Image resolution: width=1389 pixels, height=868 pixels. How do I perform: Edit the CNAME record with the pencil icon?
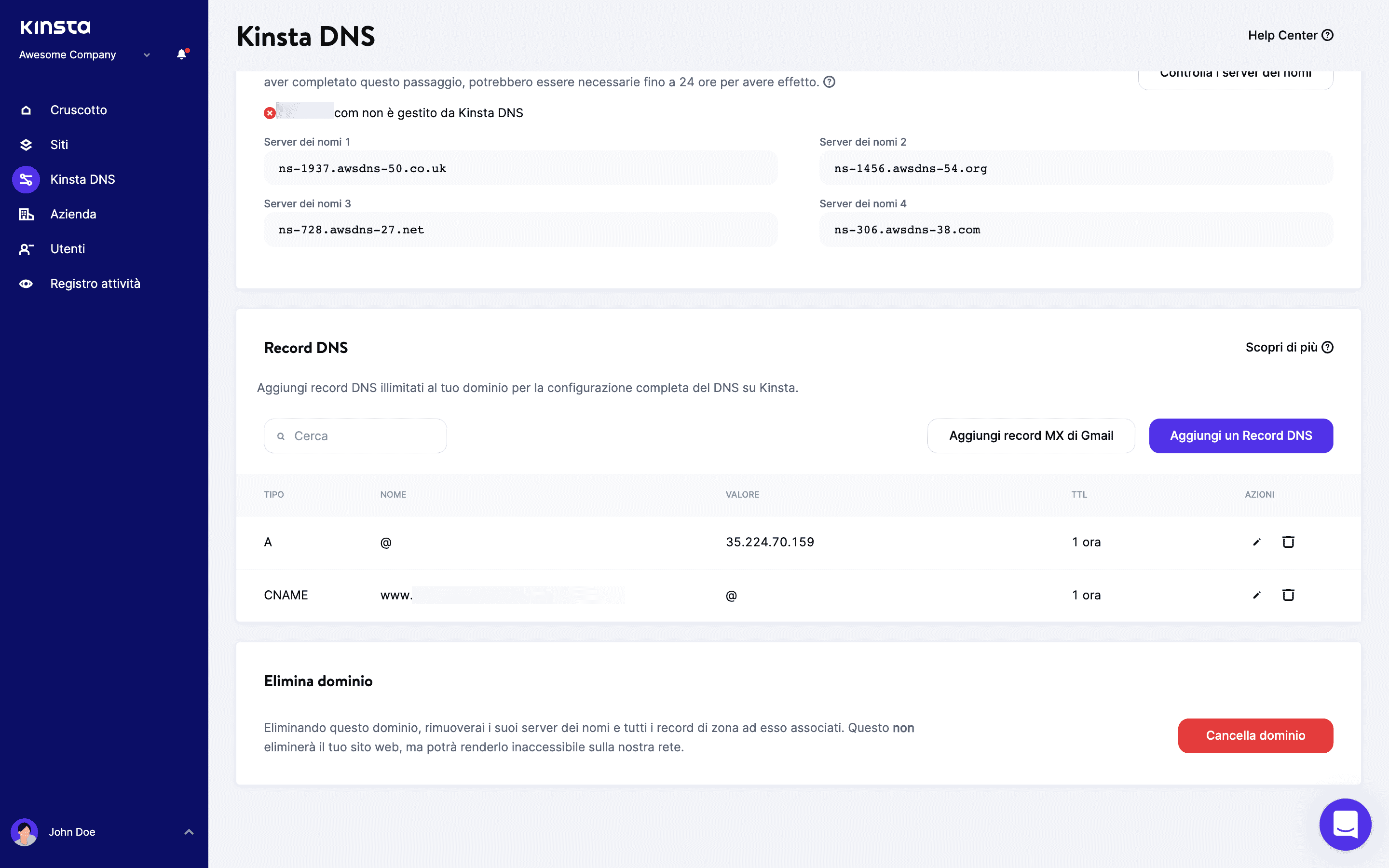[1256, 595]
